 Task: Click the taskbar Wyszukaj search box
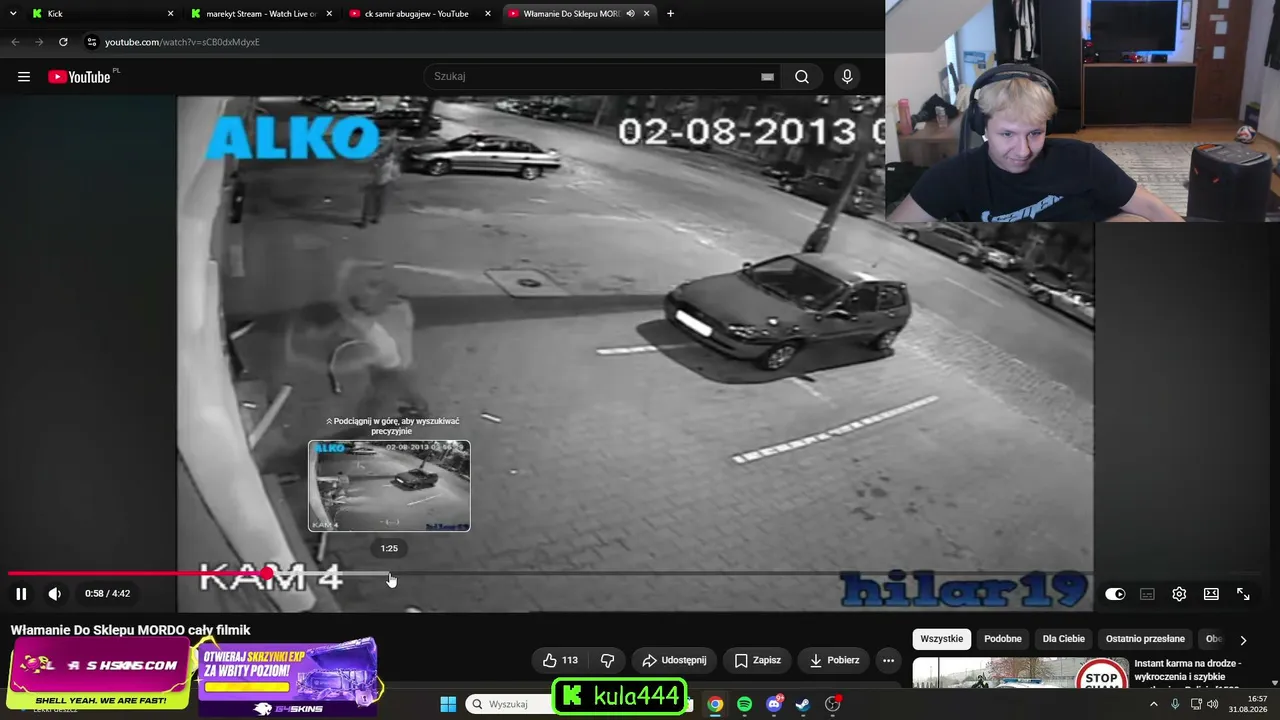point(510,704)
